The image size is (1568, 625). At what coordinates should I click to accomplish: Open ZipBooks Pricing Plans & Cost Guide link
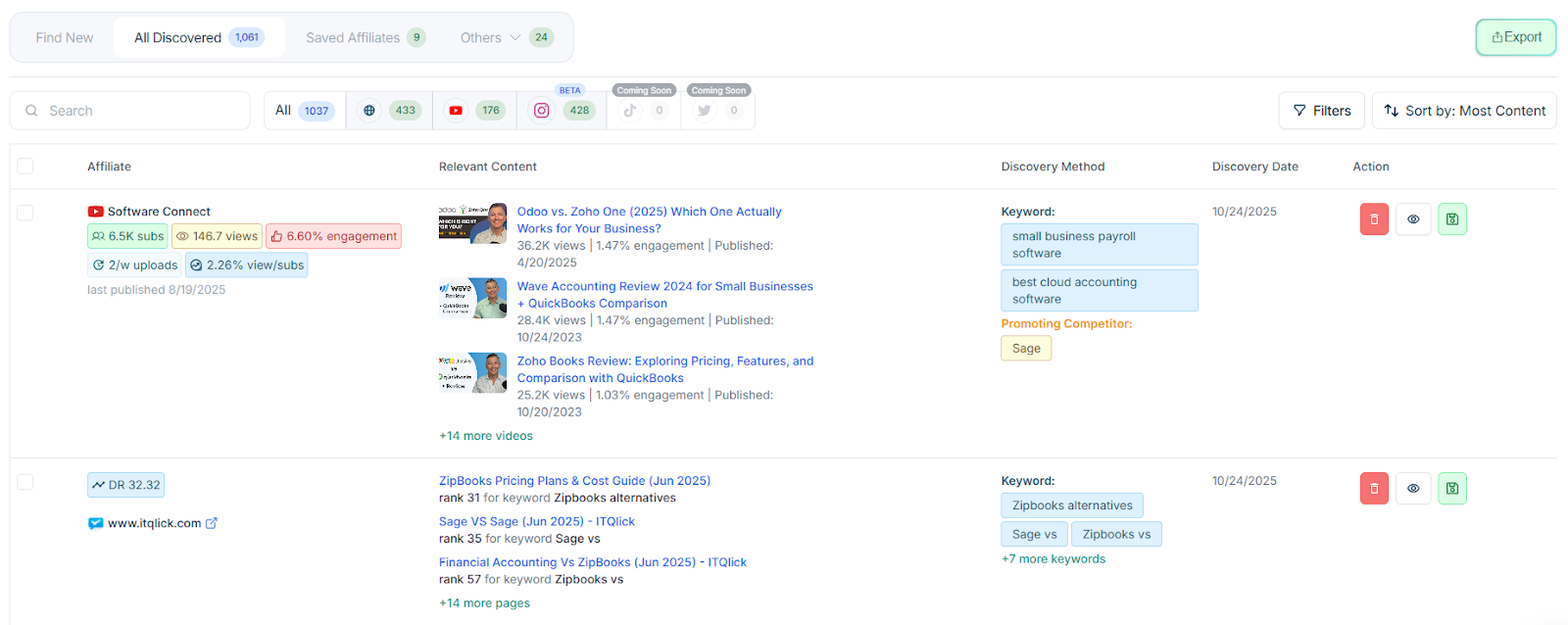[x=574, y=481]
